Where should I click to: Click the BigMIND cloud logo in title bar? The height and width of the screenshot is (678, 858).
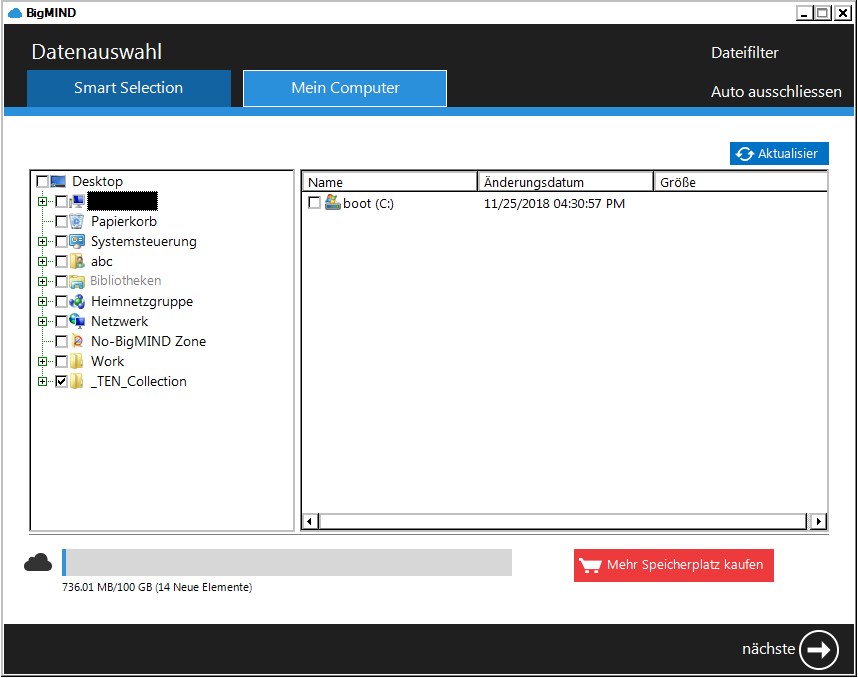point(15,13)
